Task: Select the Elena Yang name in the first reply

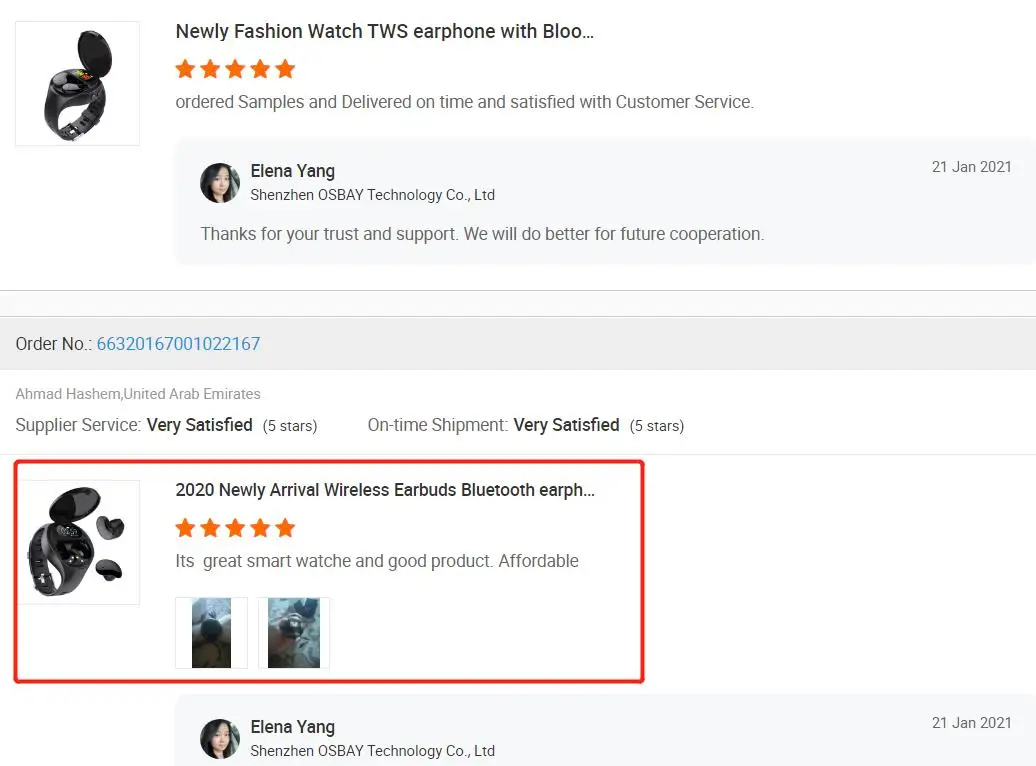Action: coord(292,171)
